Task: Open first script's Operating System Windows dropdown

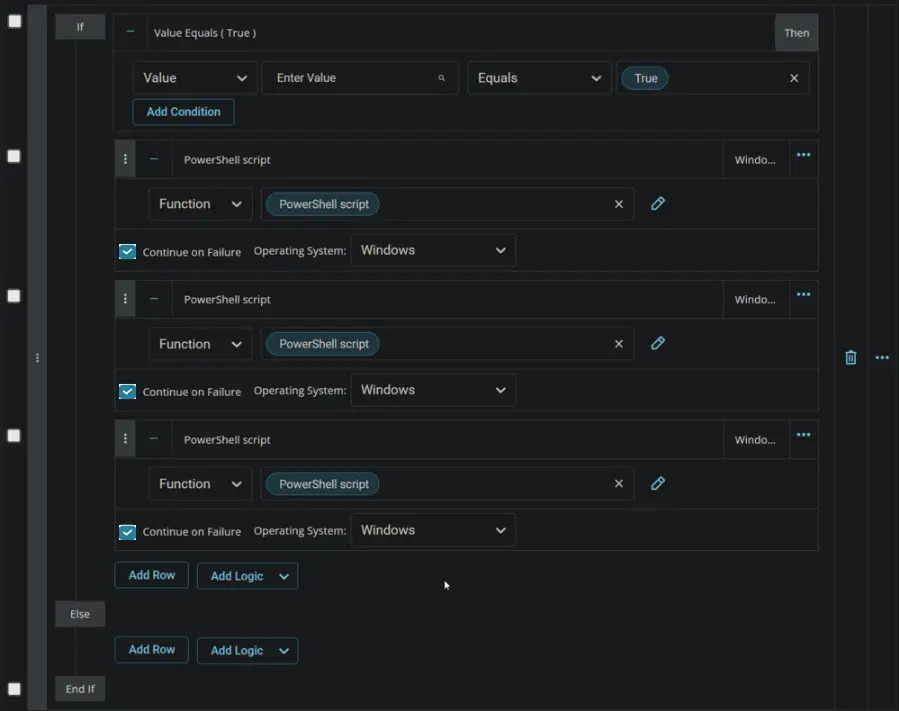Action: pos(433,250)
